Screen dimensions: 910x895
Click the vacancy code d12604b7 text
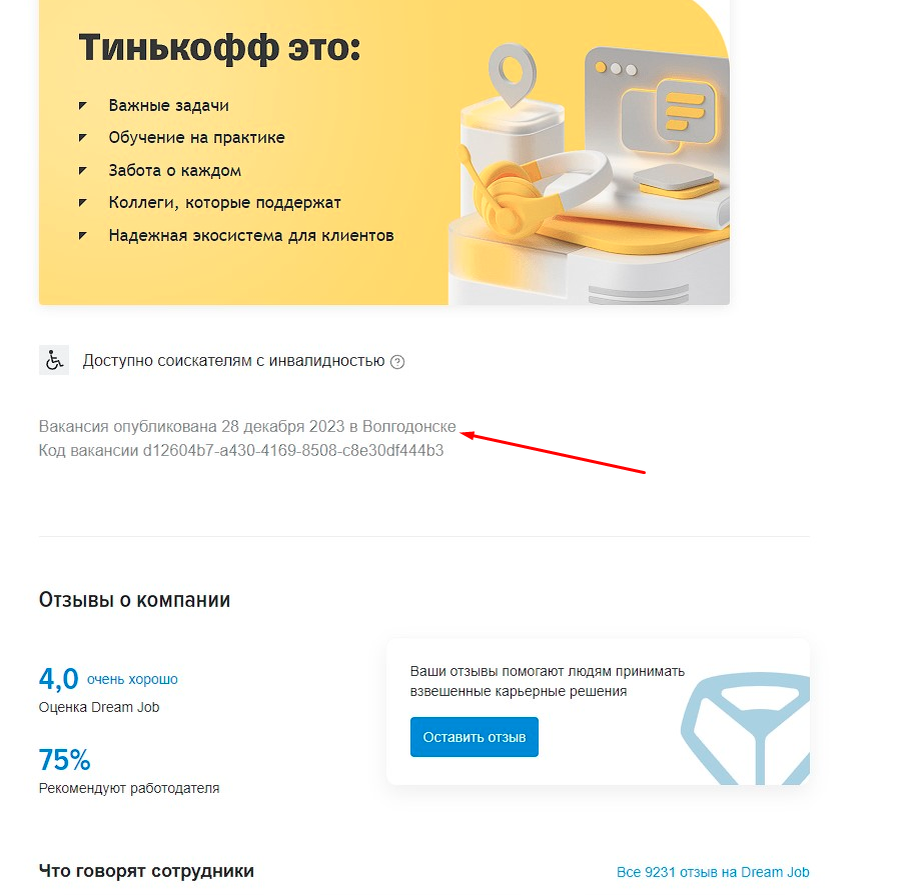tap(241, 450)
